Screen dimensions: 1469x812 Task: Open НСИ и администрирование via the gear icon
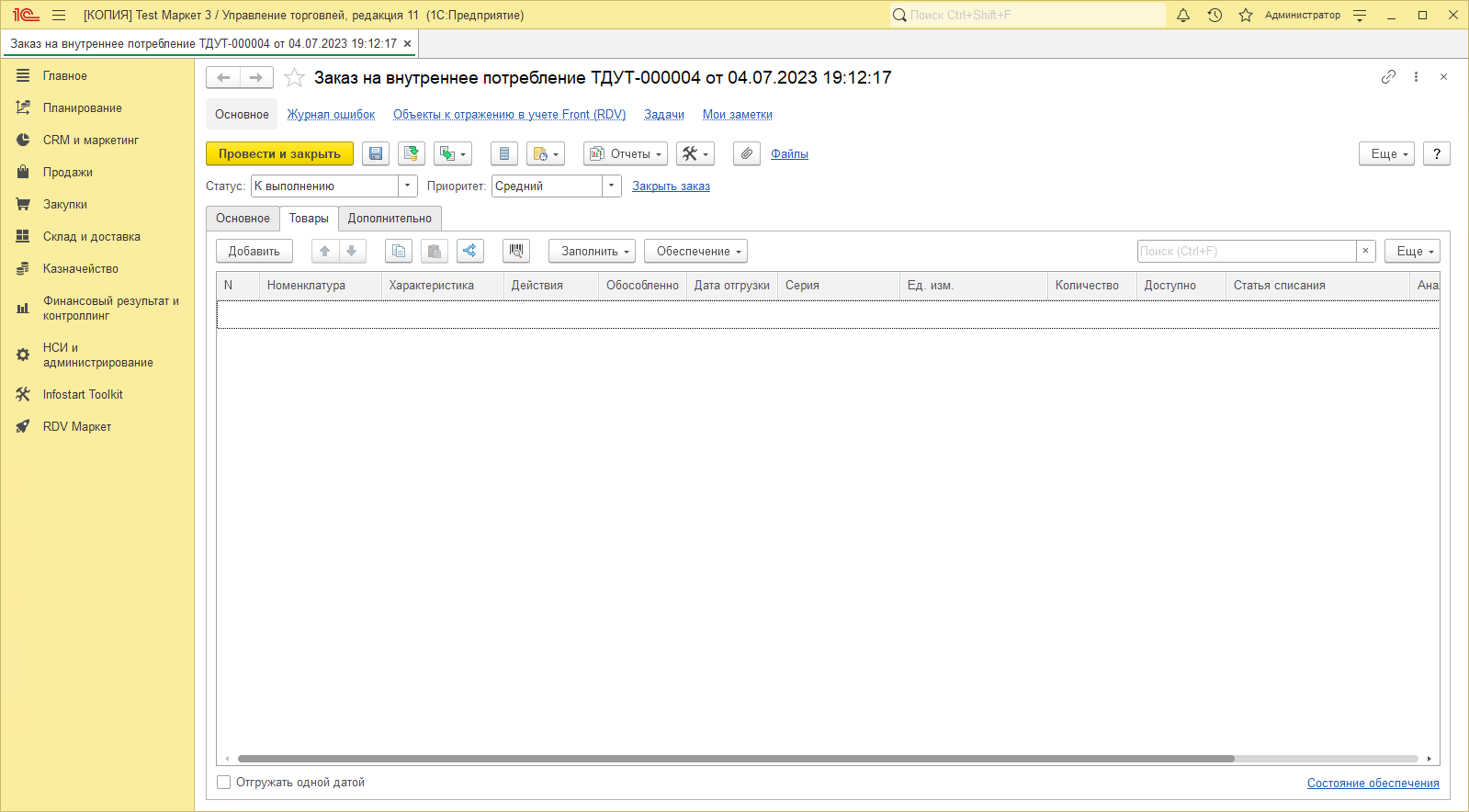coord(23,355)
